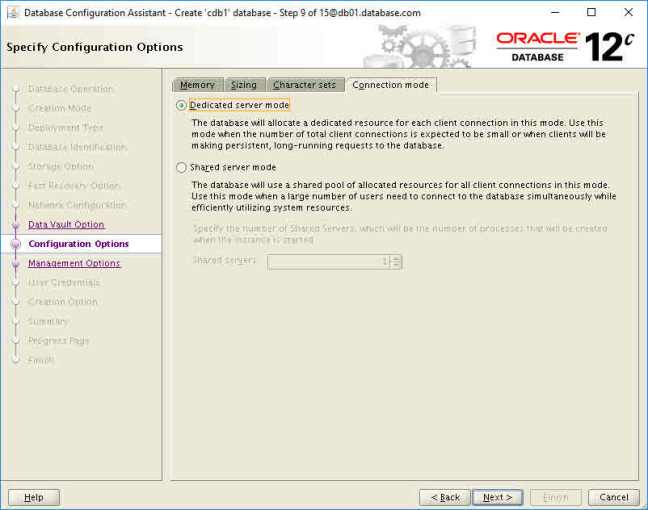648x510 pixels.
Task: Decrease the Shared servers spinner value
Action: 397,265
